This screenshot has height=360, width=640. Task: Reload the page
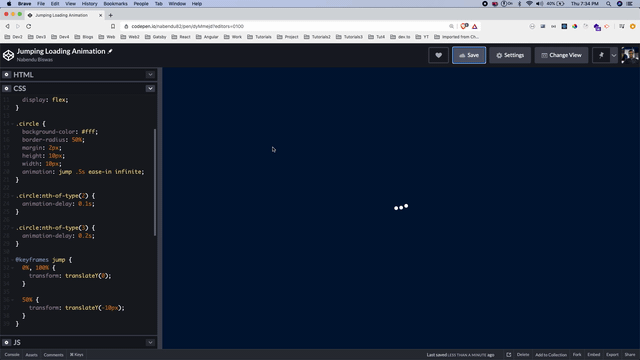(x=29, y=26)
